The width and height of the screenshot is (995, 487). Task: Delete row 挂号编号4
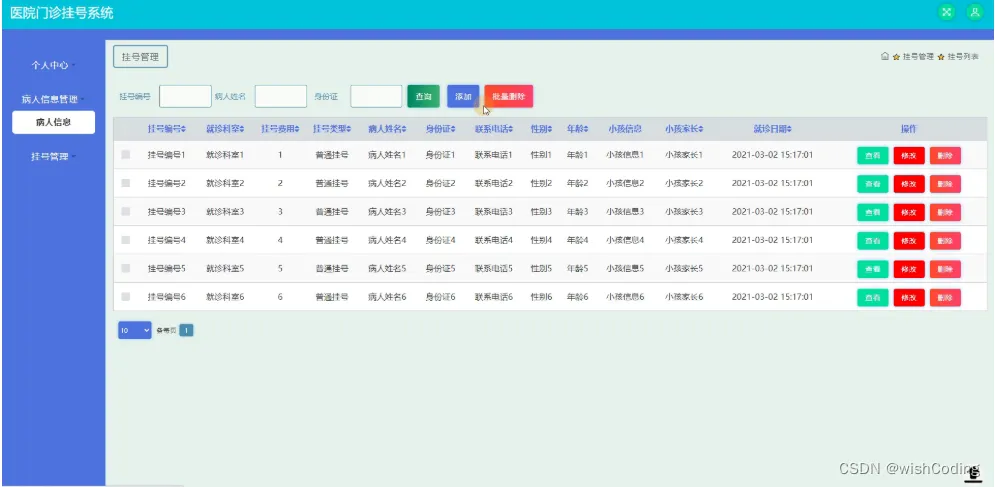[x=946, y=241]
